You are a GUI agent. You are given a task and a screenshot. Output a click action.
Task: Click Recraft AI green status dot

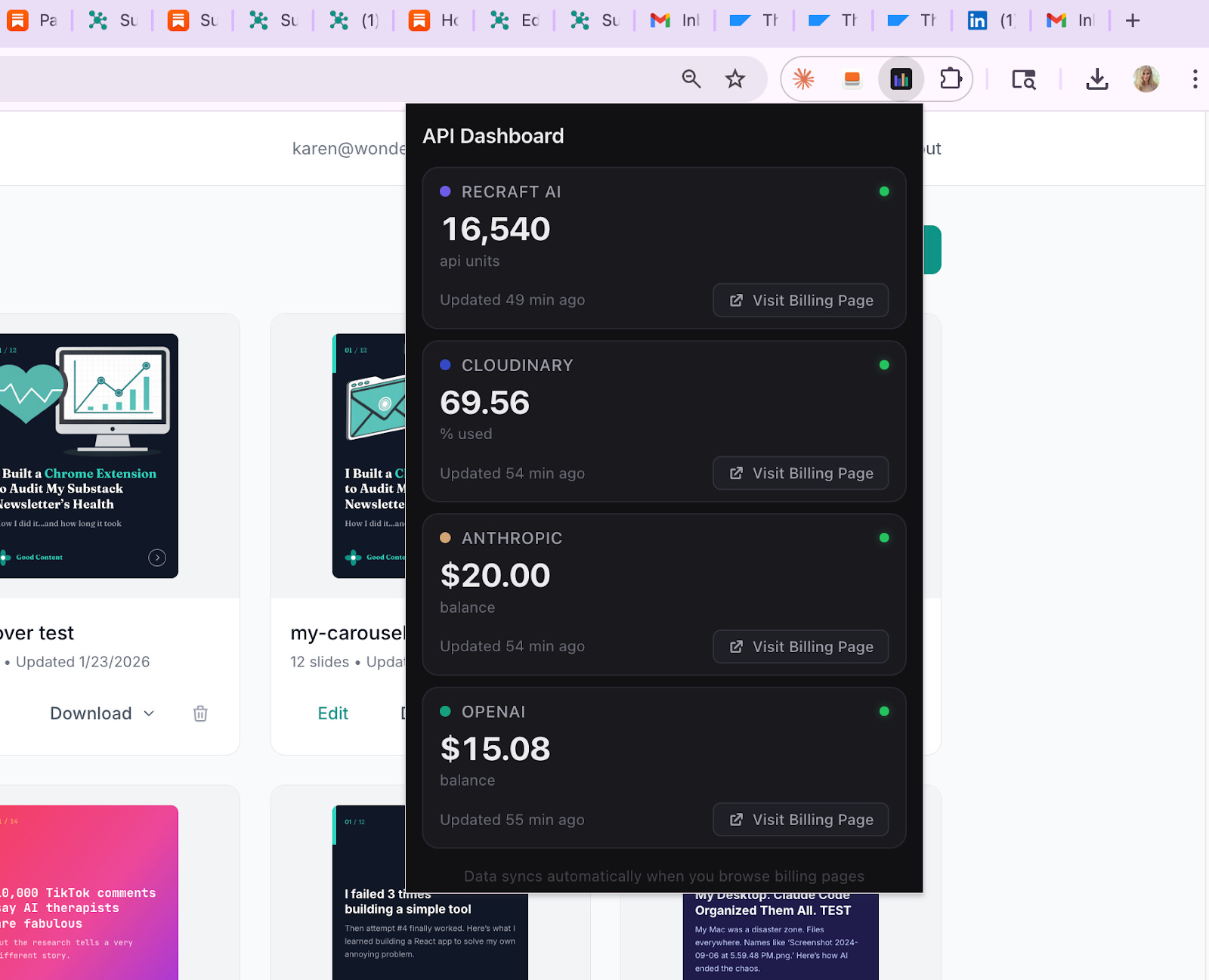point(884,191)
